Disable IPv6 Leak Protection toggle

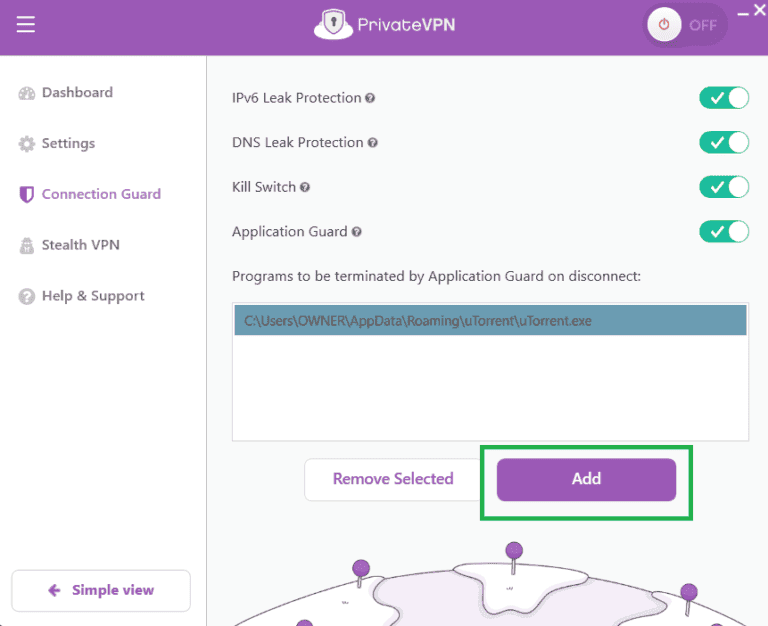(724, 98)
